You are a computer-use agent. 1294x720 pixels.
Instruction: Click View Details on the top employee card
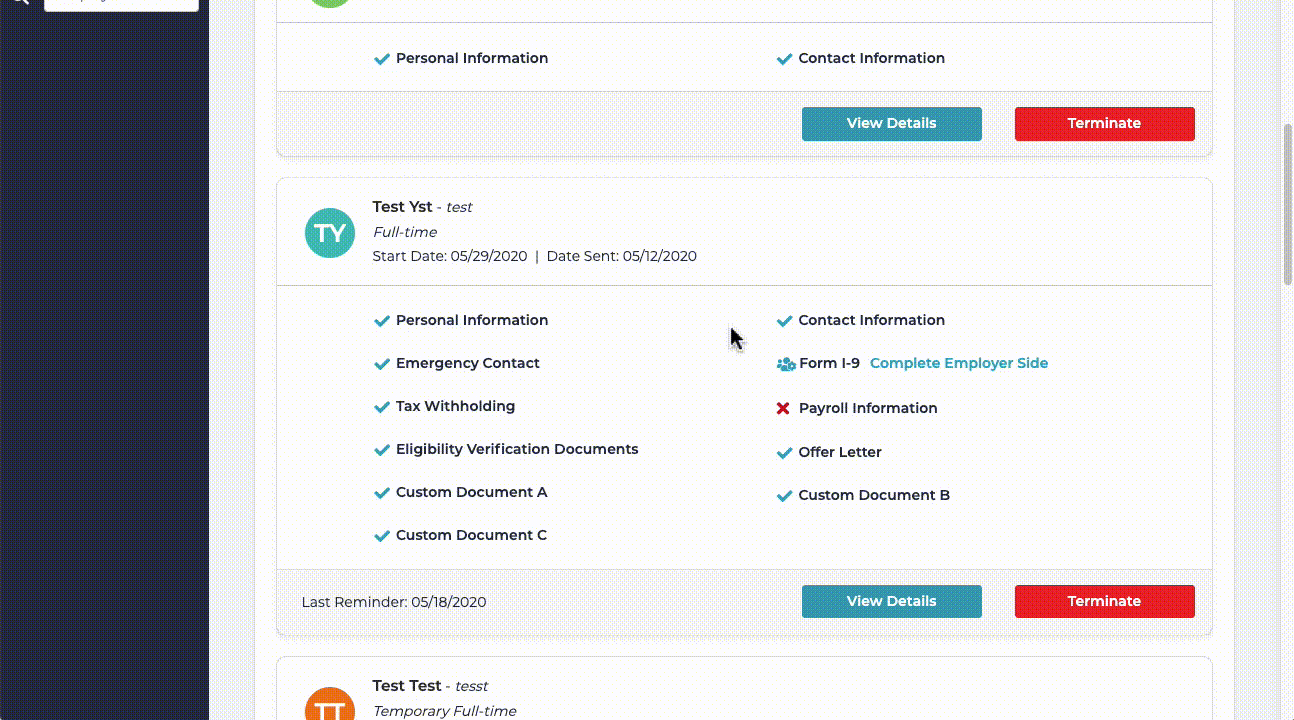tap(891, 123)
